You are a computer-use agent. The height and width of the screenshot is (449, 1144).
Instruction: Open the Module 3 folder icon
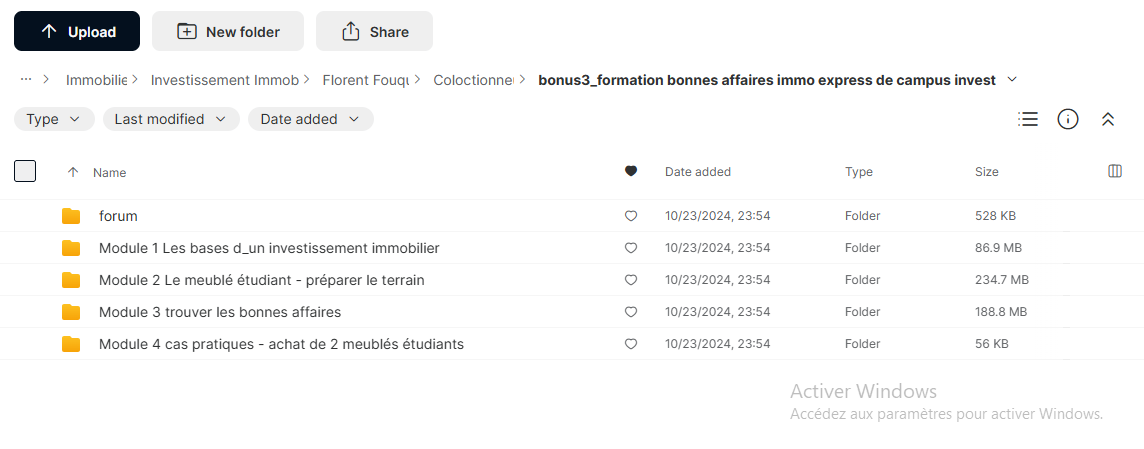tap(71, 312)
